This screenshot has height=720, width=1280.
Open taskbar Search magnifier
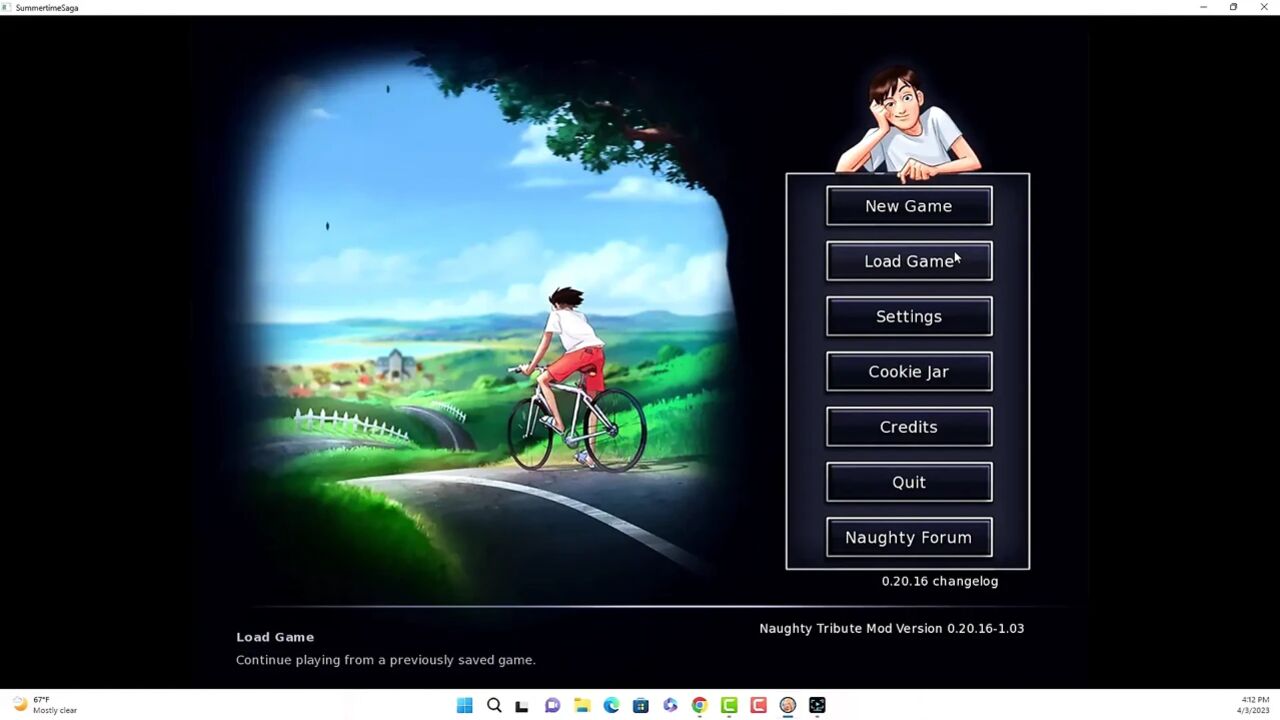[x=494, y=705]
